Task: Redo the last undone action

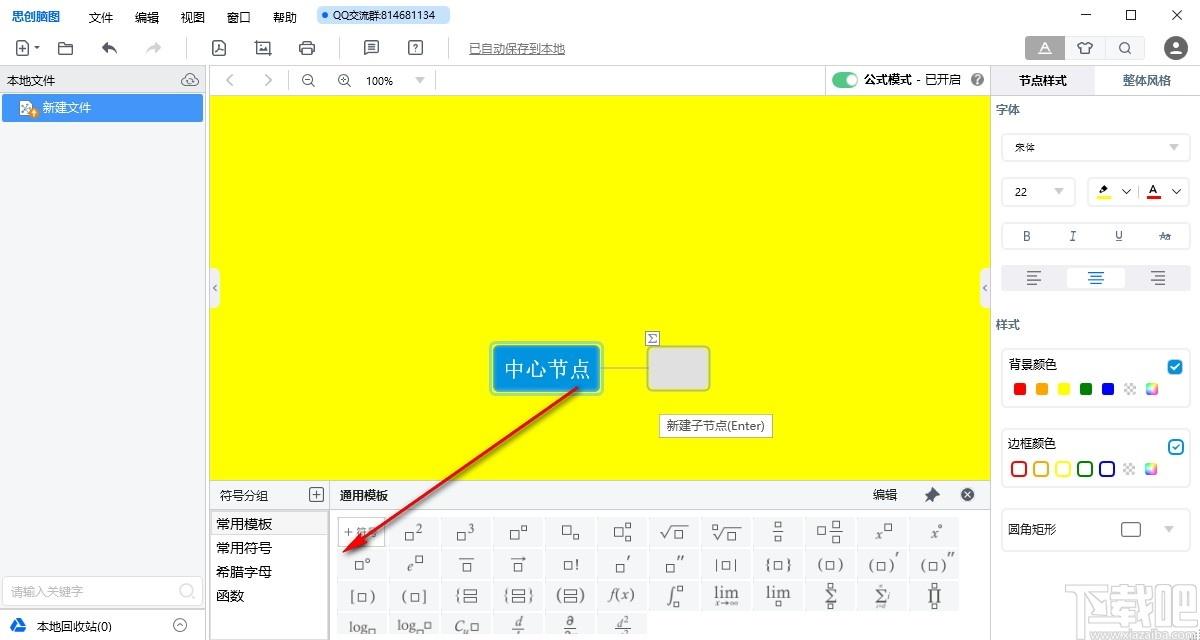Action: click(x=153, y=48)
